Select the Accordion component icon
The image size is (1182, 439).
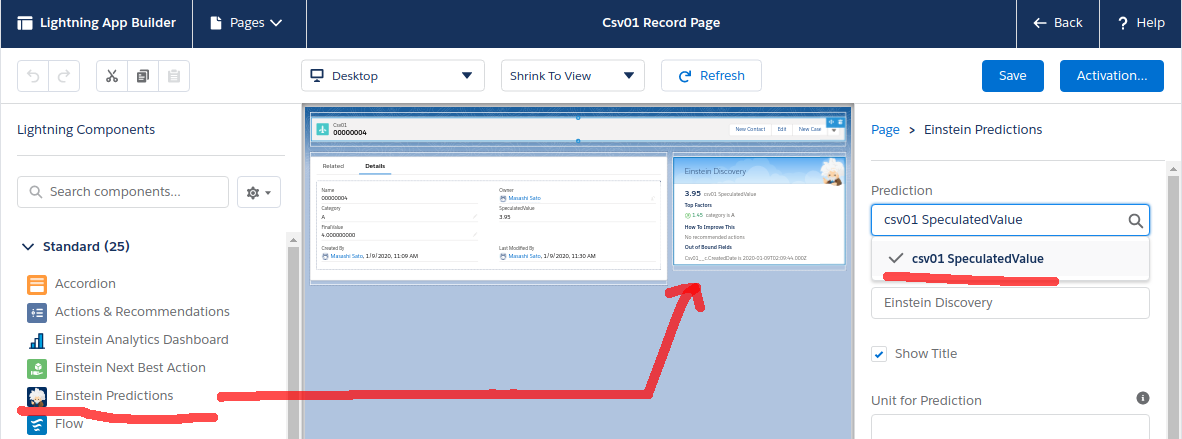[x=37, y=284]
